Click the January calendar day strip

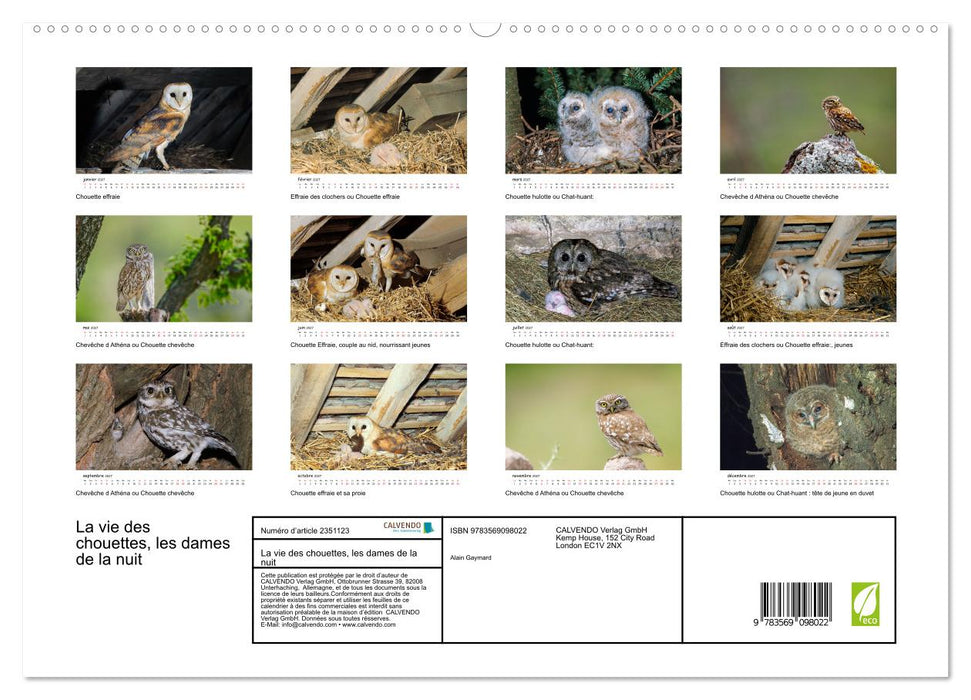164,185
